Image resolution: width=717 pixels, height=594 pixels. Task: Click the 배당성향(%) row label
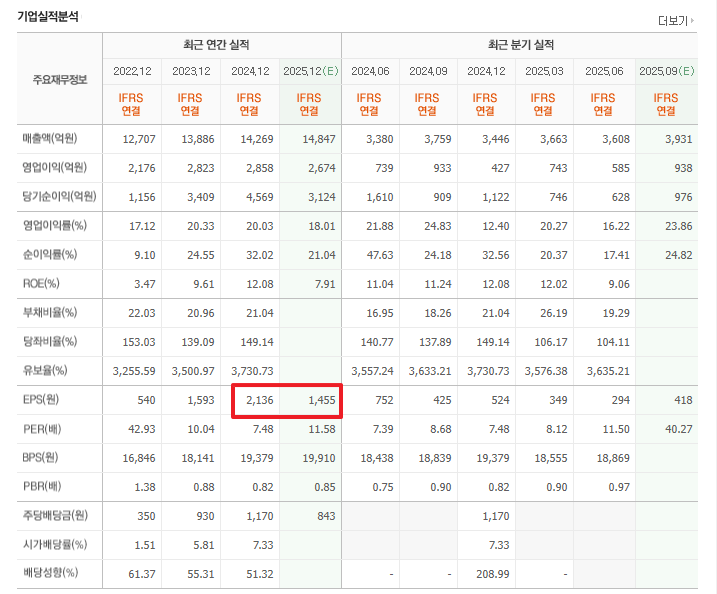click(50, 575)
